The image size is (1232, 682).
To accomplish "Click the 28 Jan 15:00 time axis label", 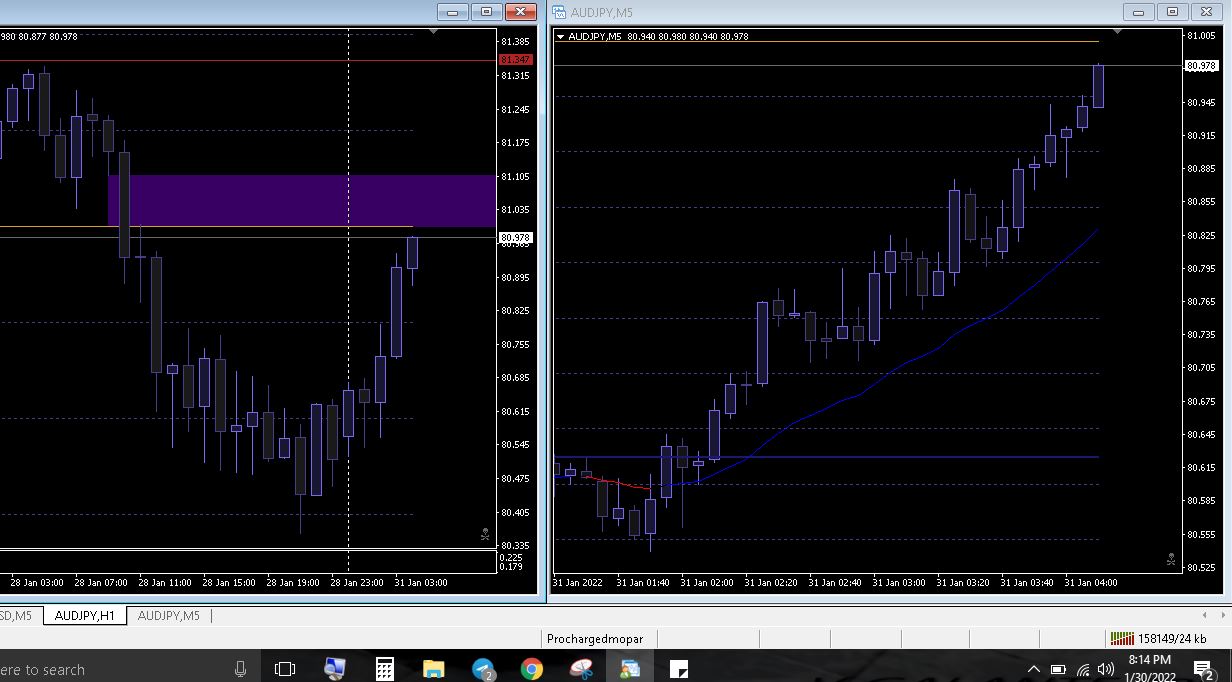I will coord(229,582).
